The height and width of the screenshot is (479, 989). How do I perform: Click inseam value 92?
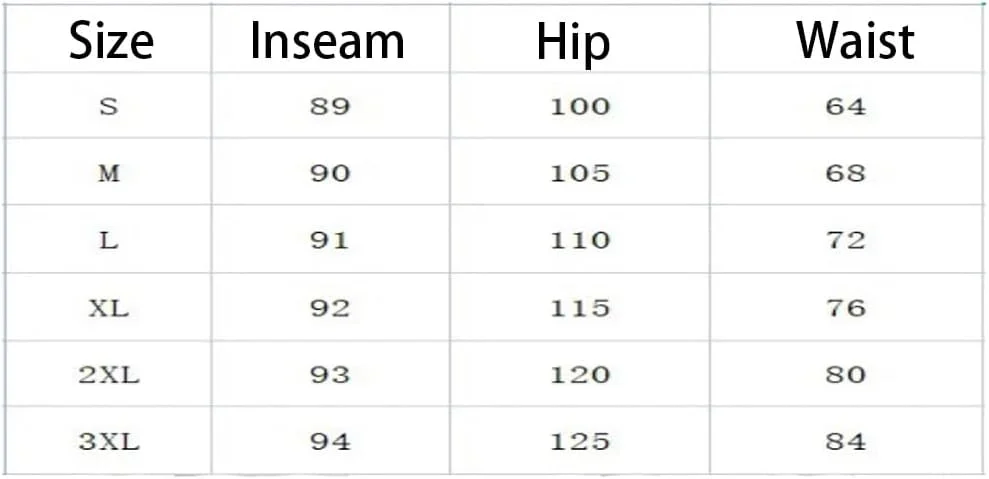(x=329, y=308)
